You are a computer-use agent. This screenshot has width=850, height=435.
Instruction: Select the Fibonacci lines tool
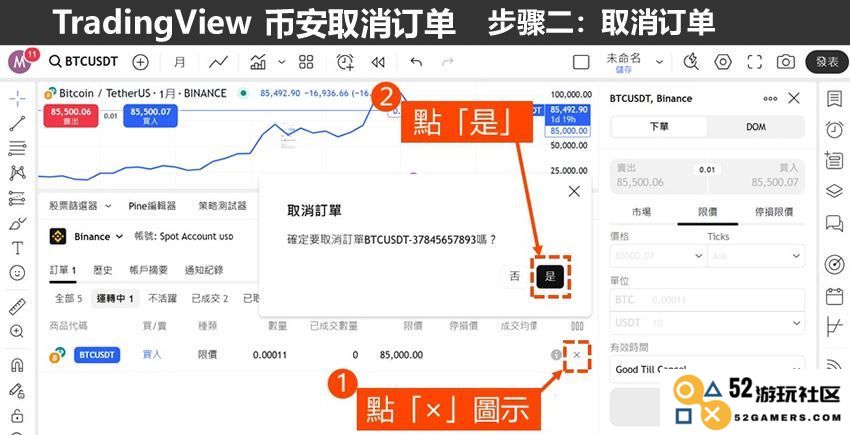coord(17,148)
